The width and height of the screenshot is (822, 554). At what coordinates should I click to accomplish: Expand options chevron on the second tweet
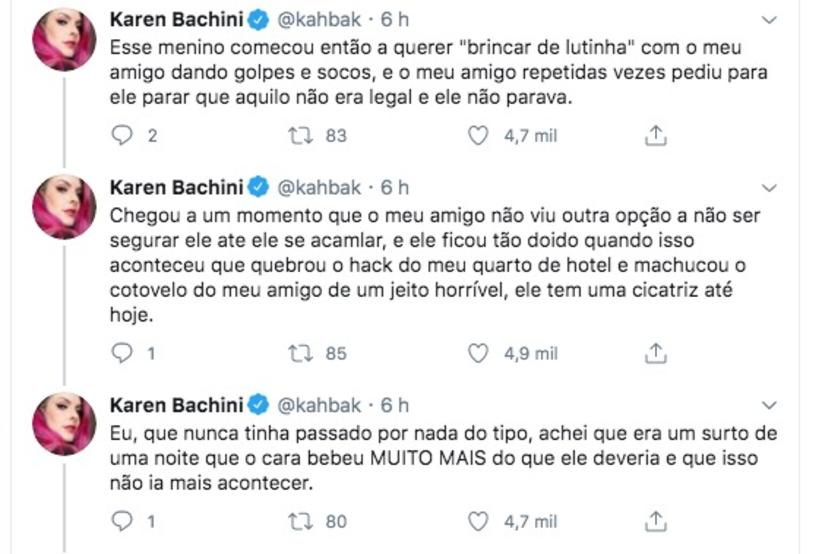pos(769,188)
